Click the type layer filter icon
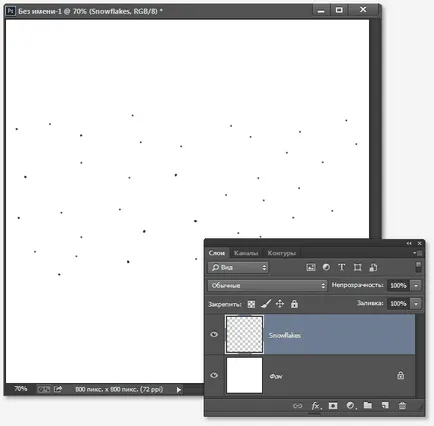The width and height of the screenshot is (434, 426). pos(341,267)
